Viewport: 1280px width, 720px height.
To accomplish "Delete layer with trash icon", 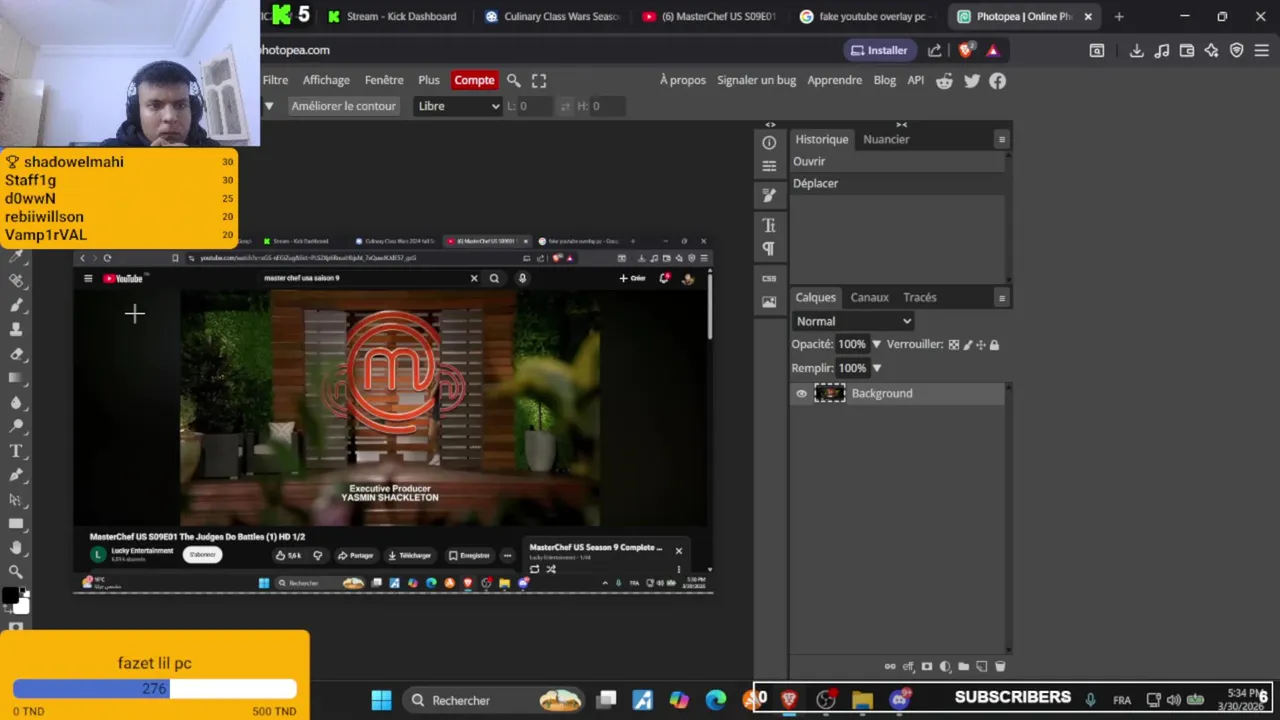I will coord(1000,666).
